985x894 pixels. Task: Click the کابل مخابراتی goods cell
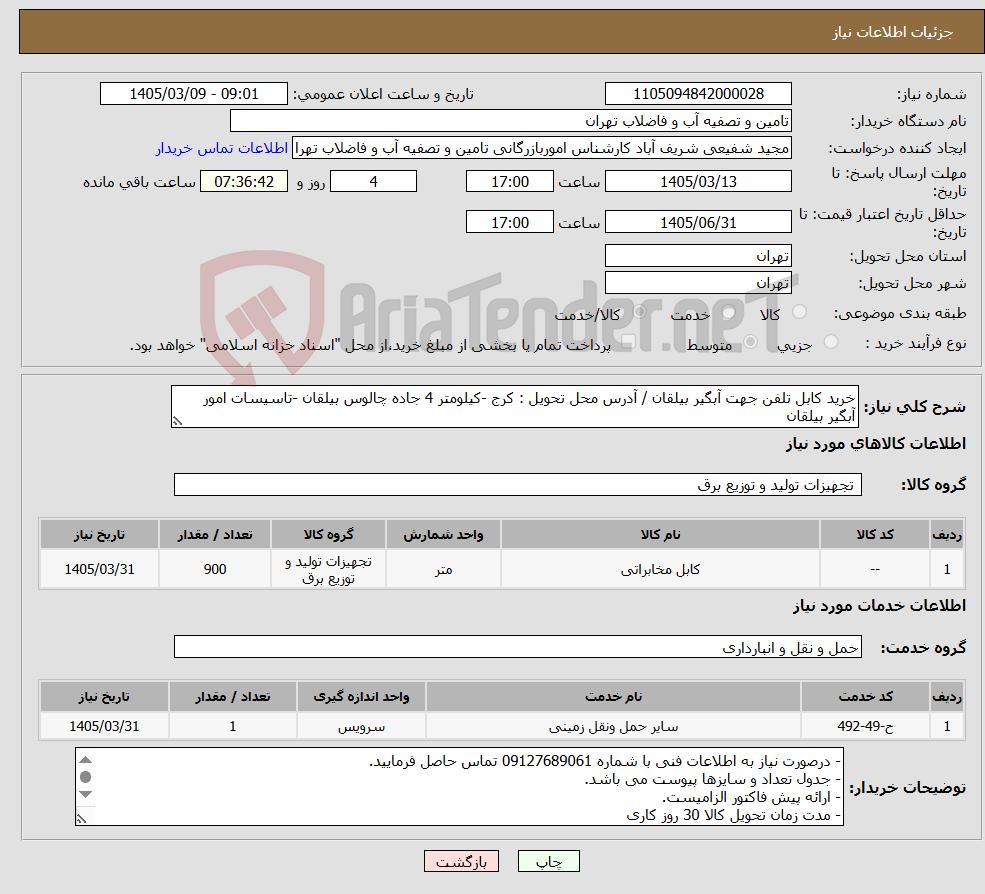[660, 569]
